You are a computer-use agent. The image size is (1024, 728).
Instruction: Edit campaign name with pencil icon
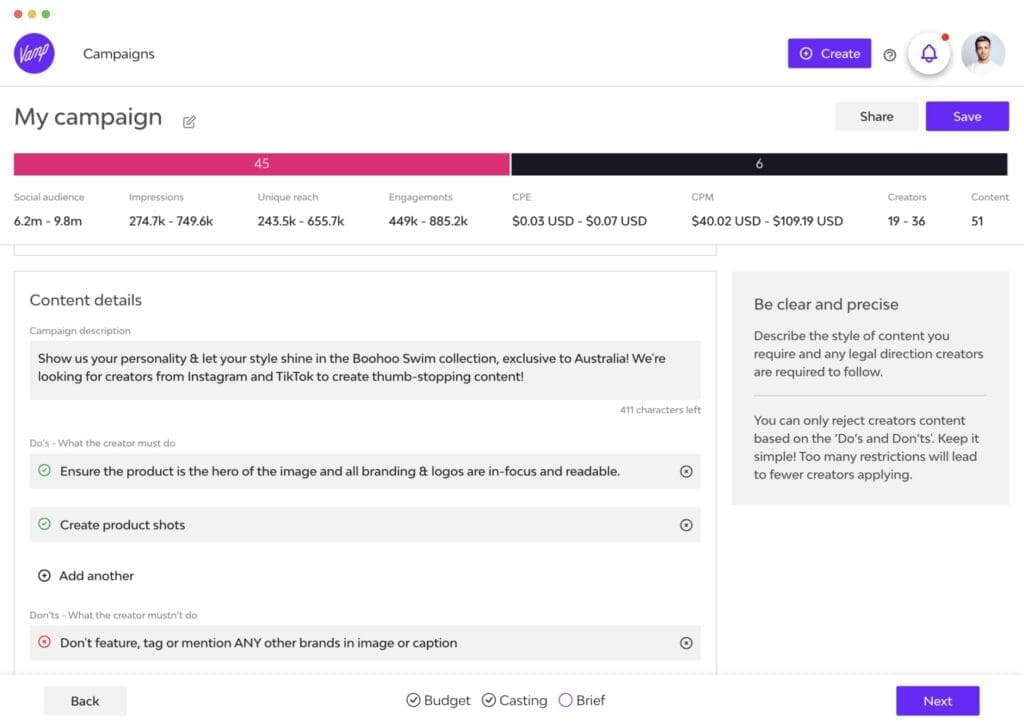189,122
